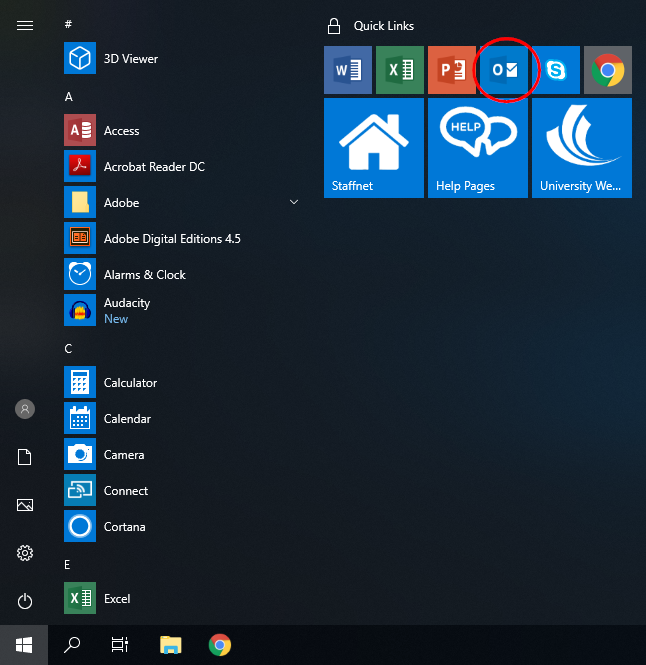The image size is (646, 665).
Task: Launch Skype from the Quick Links tiles
Action: coord(556,70)
